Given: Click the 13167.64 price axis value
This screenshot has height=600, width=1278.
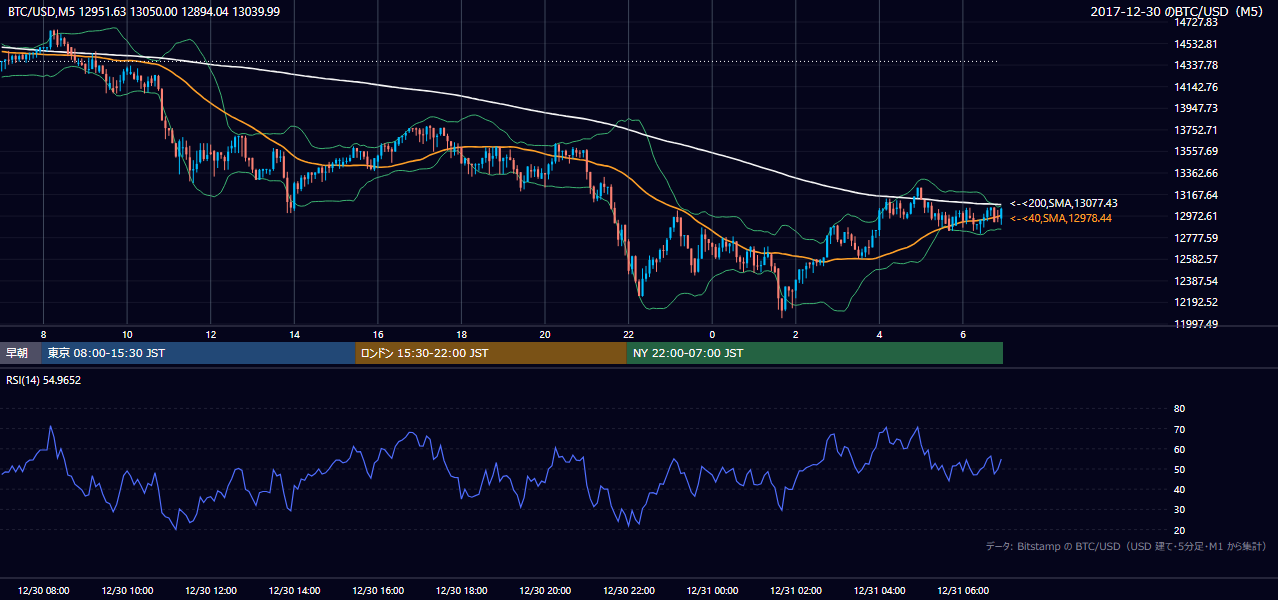Looking at the screenshot, I should 1195,195.
